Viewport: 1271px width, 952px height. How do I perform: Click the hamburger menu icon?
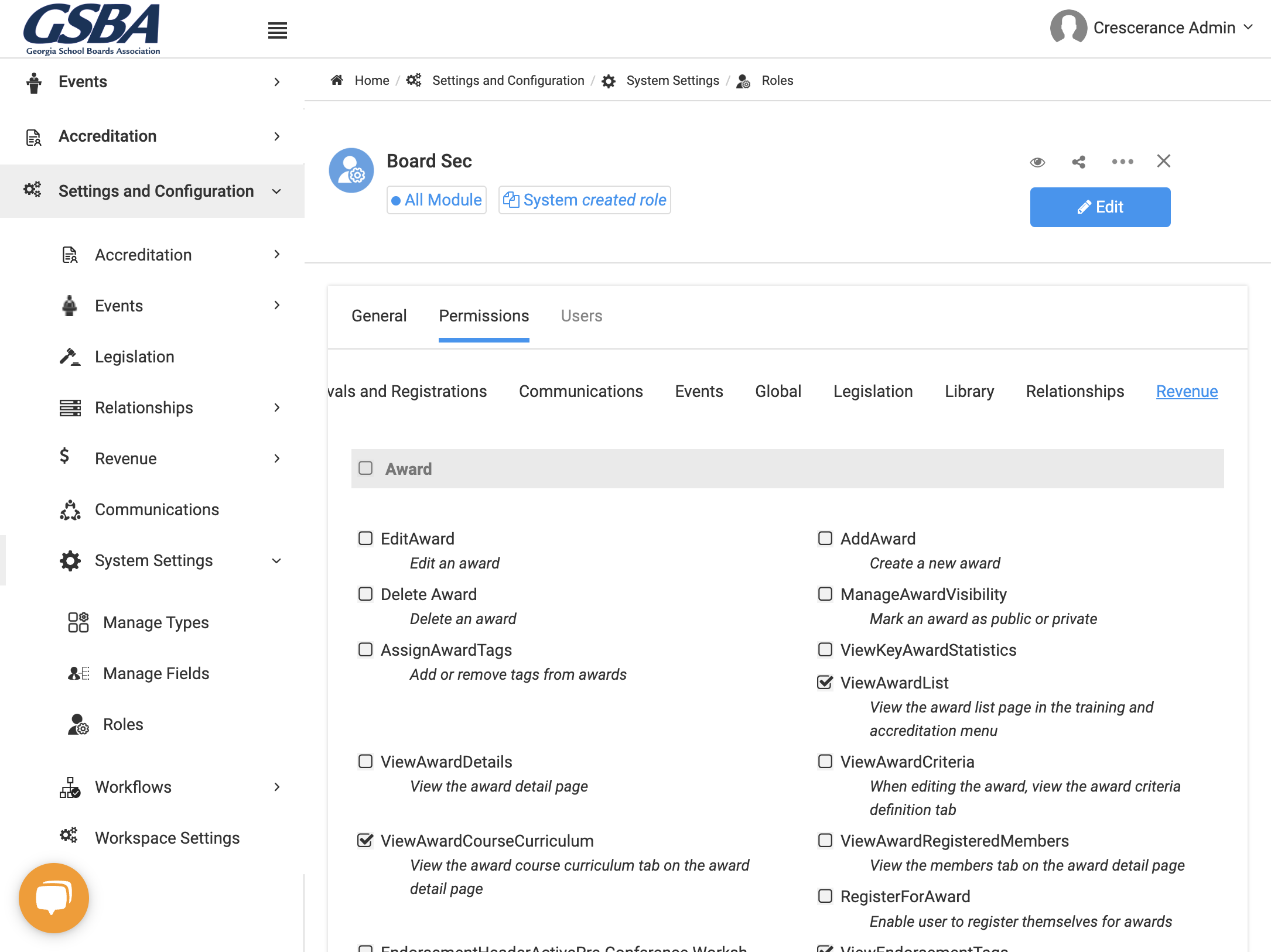[278, 30]
